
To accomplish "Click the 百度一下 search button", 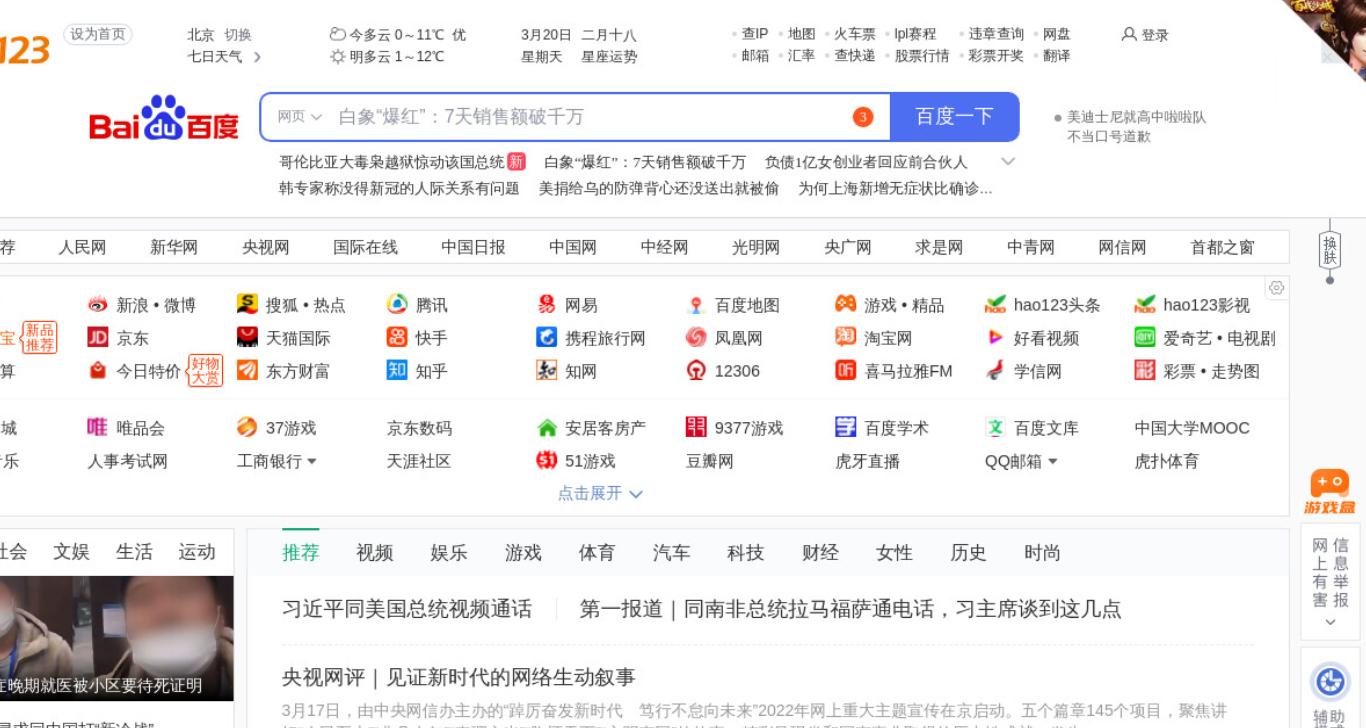I will click(954, 117).
